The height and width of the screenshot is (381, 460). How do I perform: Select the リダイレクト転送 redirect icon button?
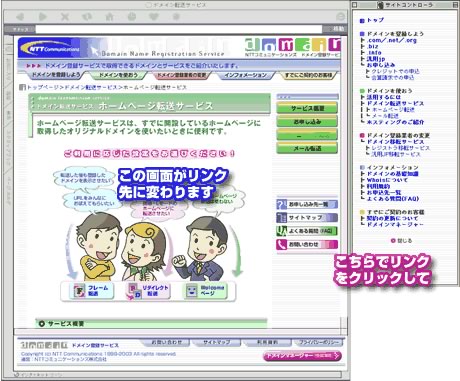[x=149, y=291]
